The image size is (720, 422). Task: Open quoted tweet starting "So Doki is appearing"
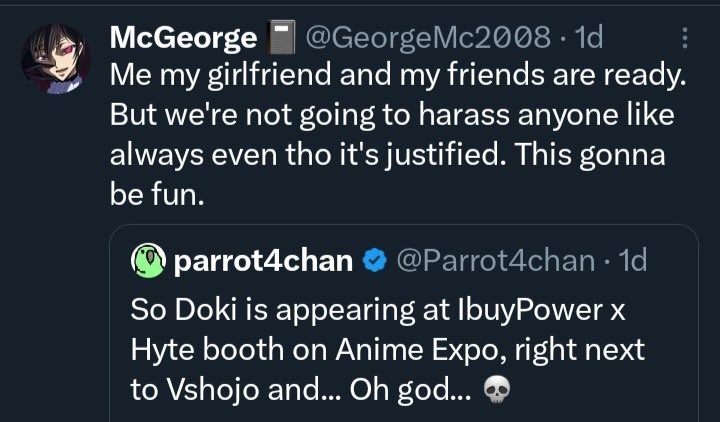point(404,323)
